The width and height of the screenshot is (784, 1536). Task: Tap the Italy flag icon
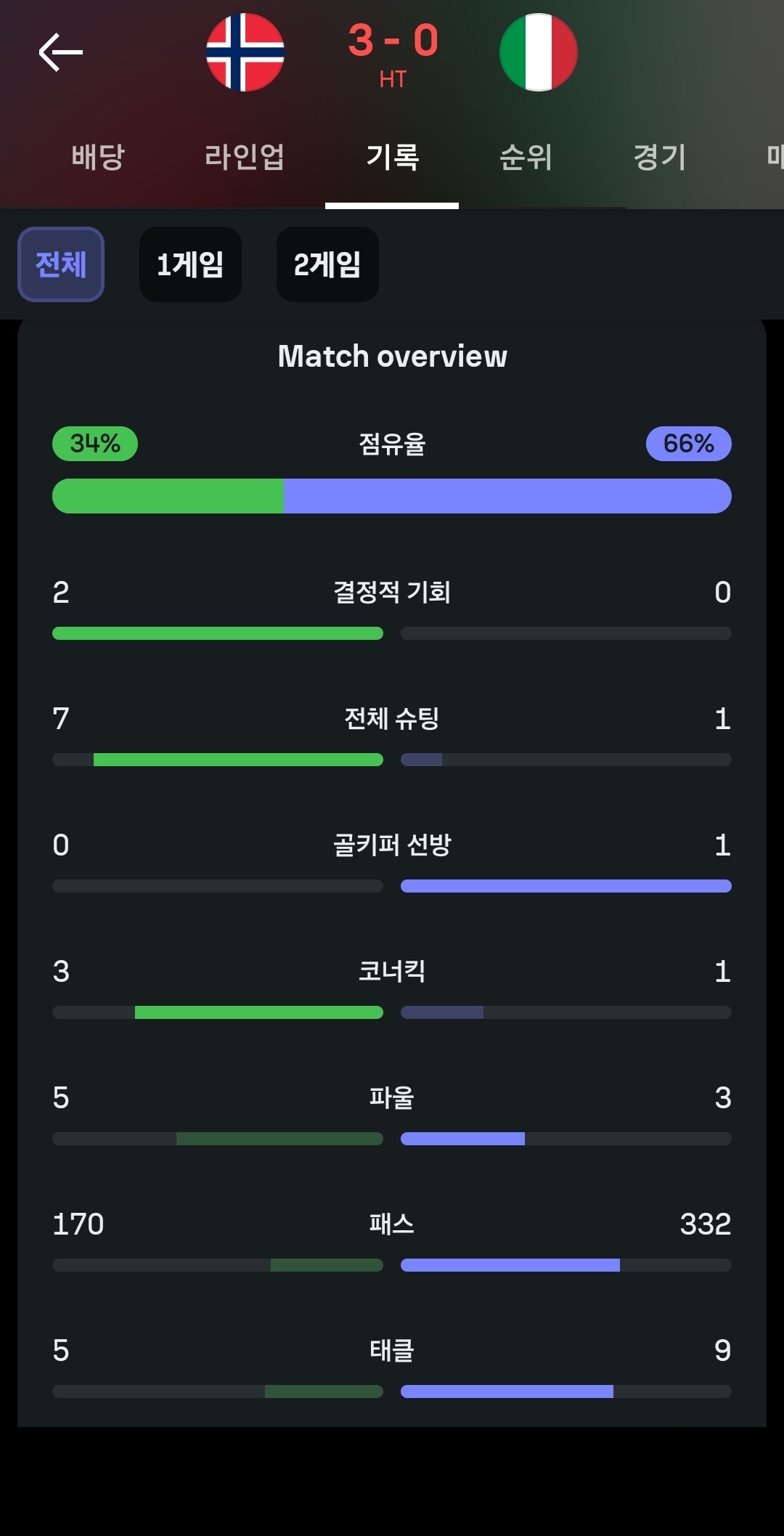coord(539,52)
